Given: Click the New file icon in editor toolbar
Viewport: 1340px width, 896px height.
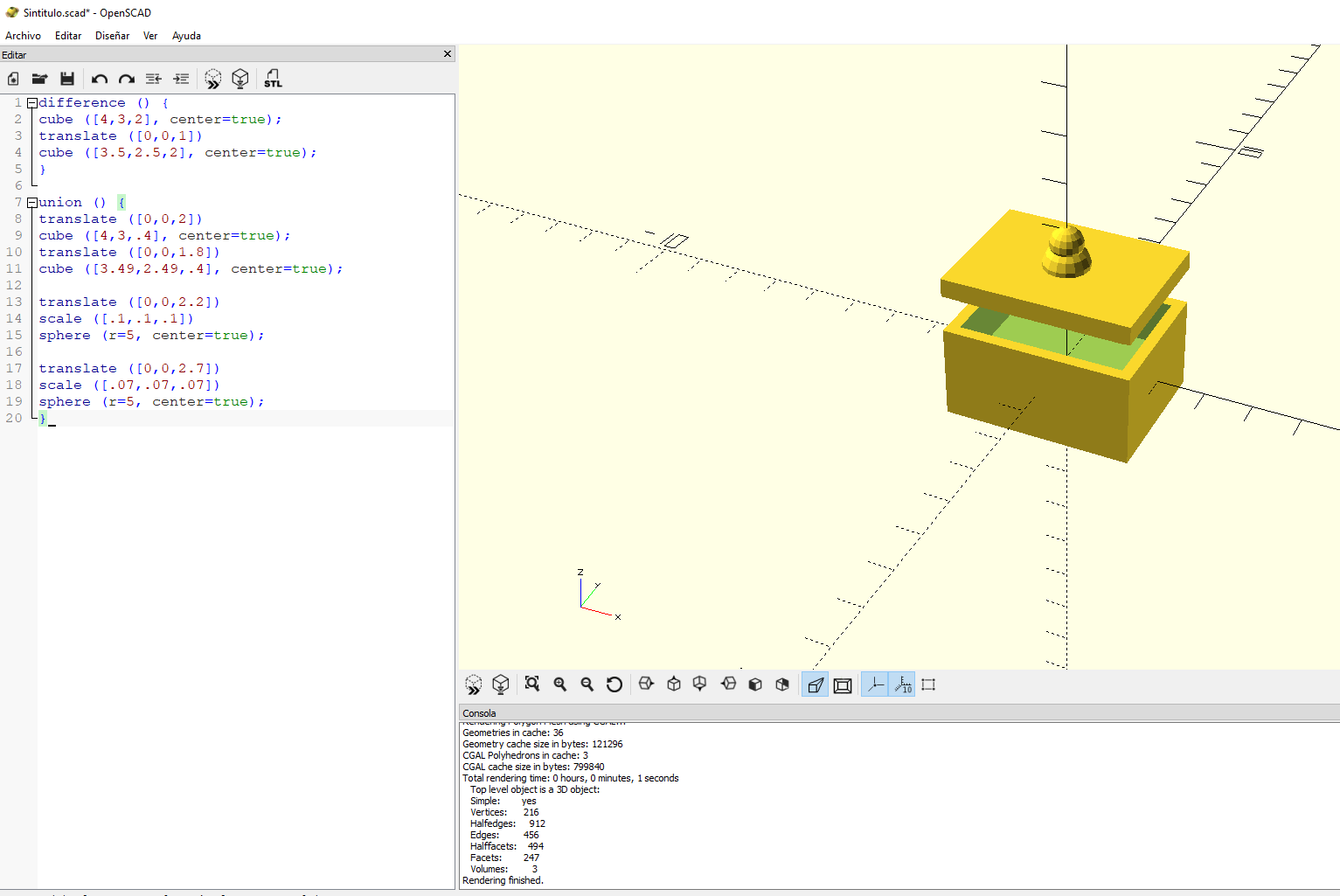Looking at the screenshot, I should click(x=13, y=79).
